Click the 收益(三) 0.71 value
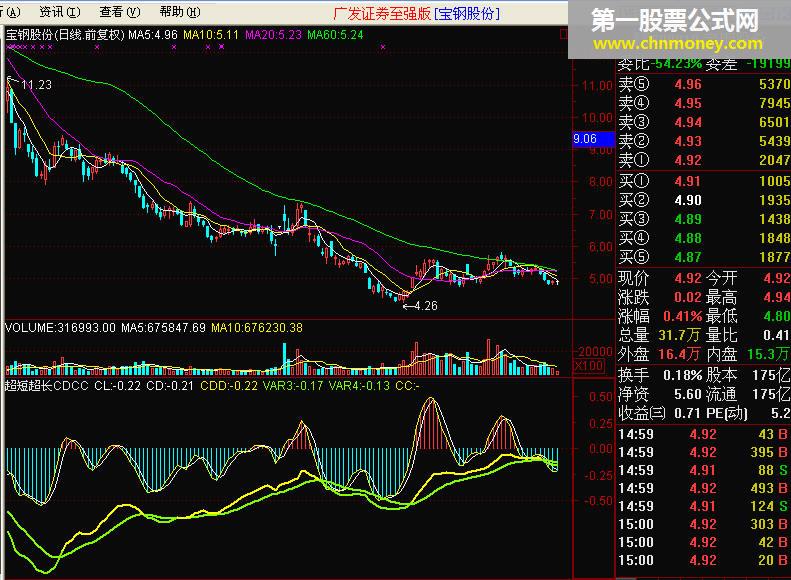791x580 pixels. pos(688,414)
